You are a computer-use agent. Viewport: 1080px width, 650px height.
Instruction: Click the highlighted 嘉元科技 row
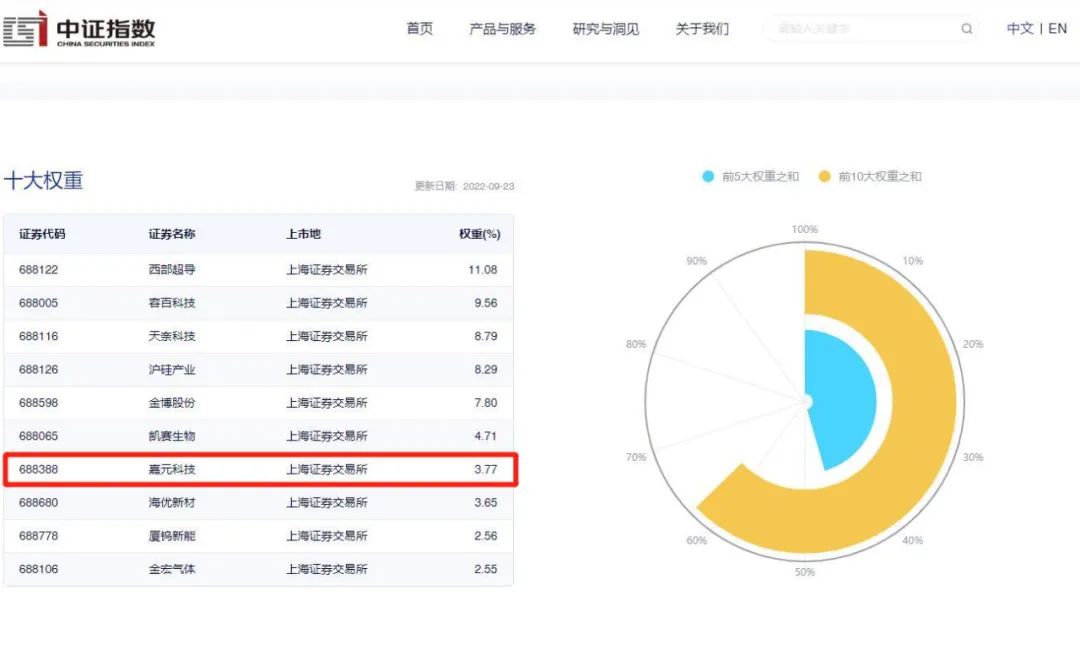[258, 469]
